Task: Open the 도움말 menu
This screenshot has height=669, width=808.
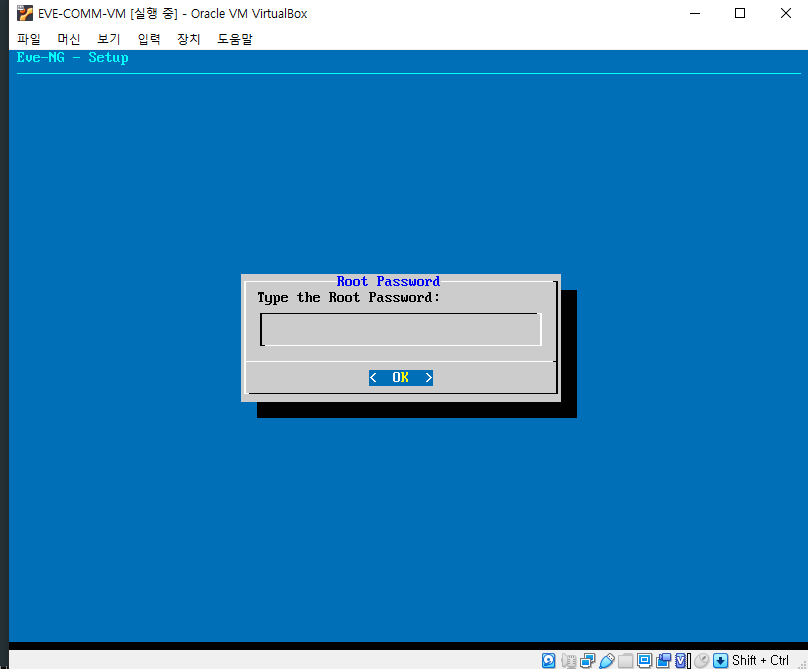Action: [235, 39]
